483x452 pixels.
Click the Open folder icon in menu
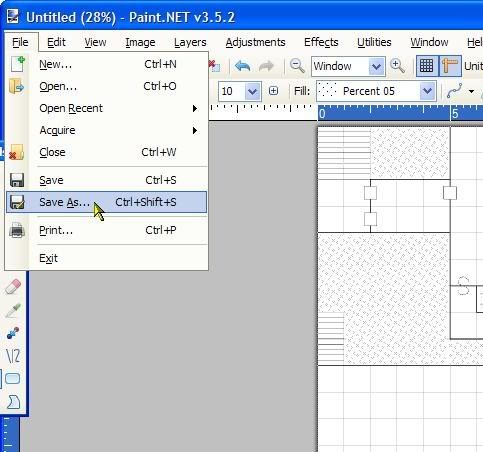pos(16,86)
